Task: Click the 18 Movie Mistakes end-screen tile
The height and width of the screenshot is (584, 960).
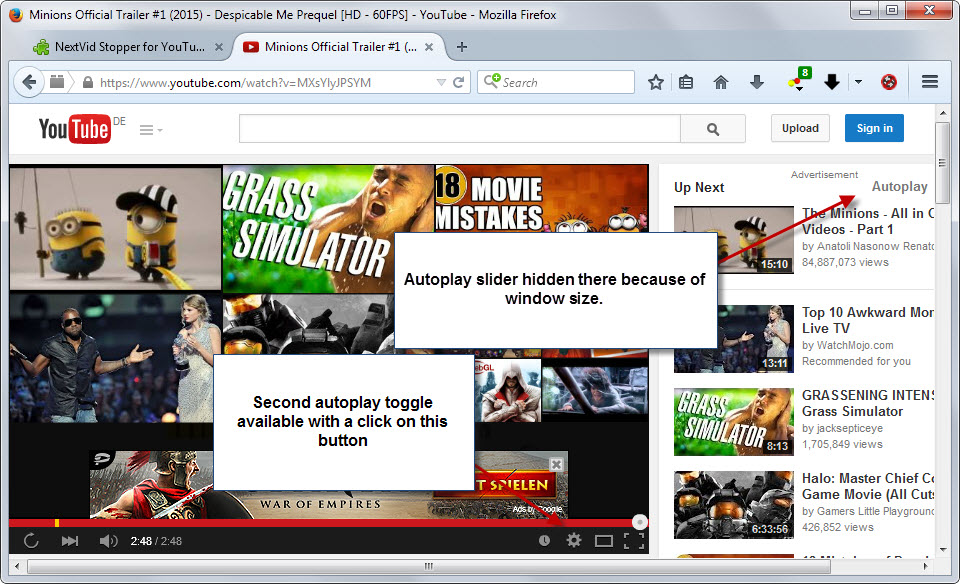Action: click(x=542, y=198)
